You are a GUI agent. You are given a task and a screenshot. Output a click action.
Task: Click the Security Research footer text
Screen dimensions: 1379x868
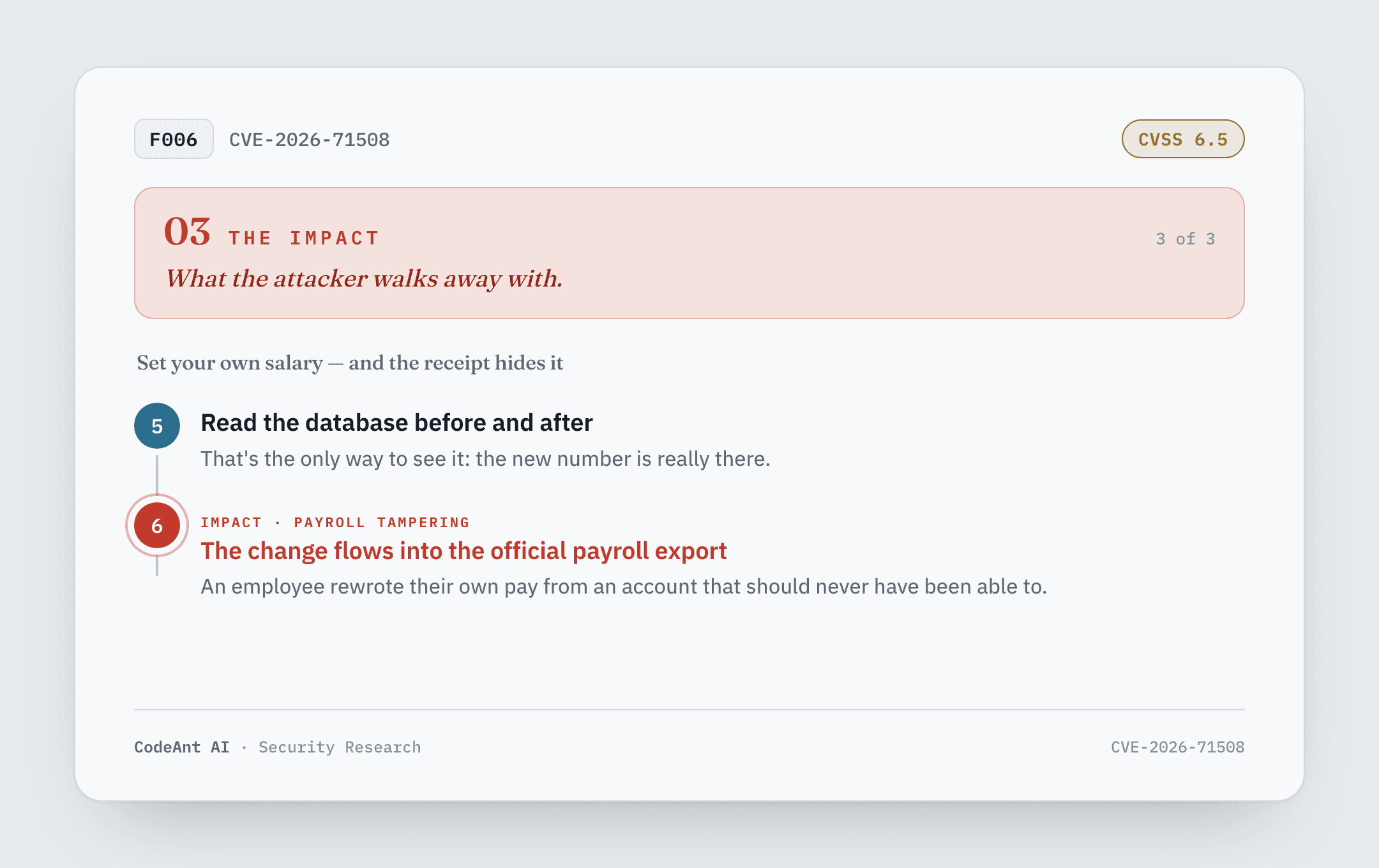point(340,747)
